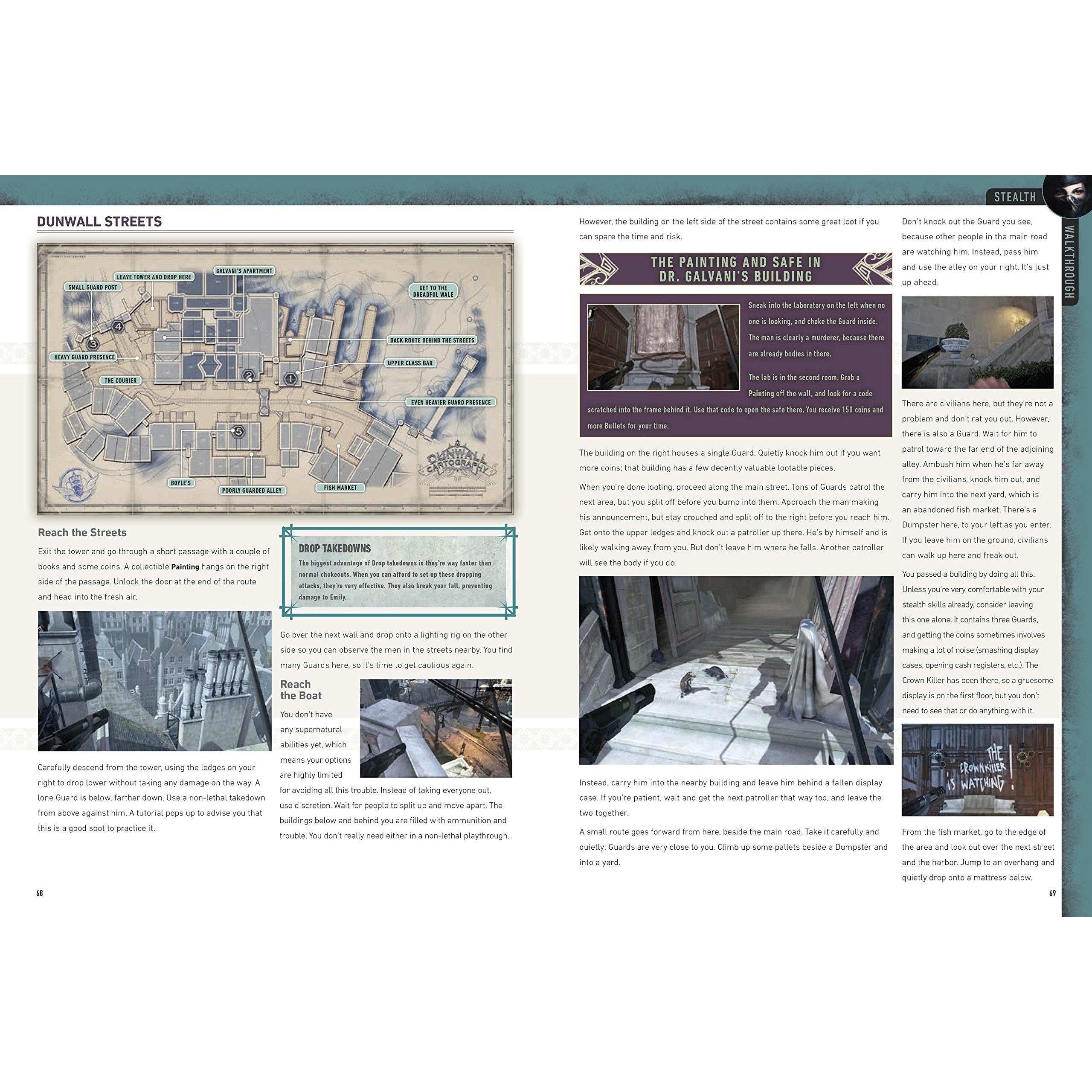This screenshot has height=1092, width=1092.
Task: Click map marker number 2
Action: tap(248, 375)
